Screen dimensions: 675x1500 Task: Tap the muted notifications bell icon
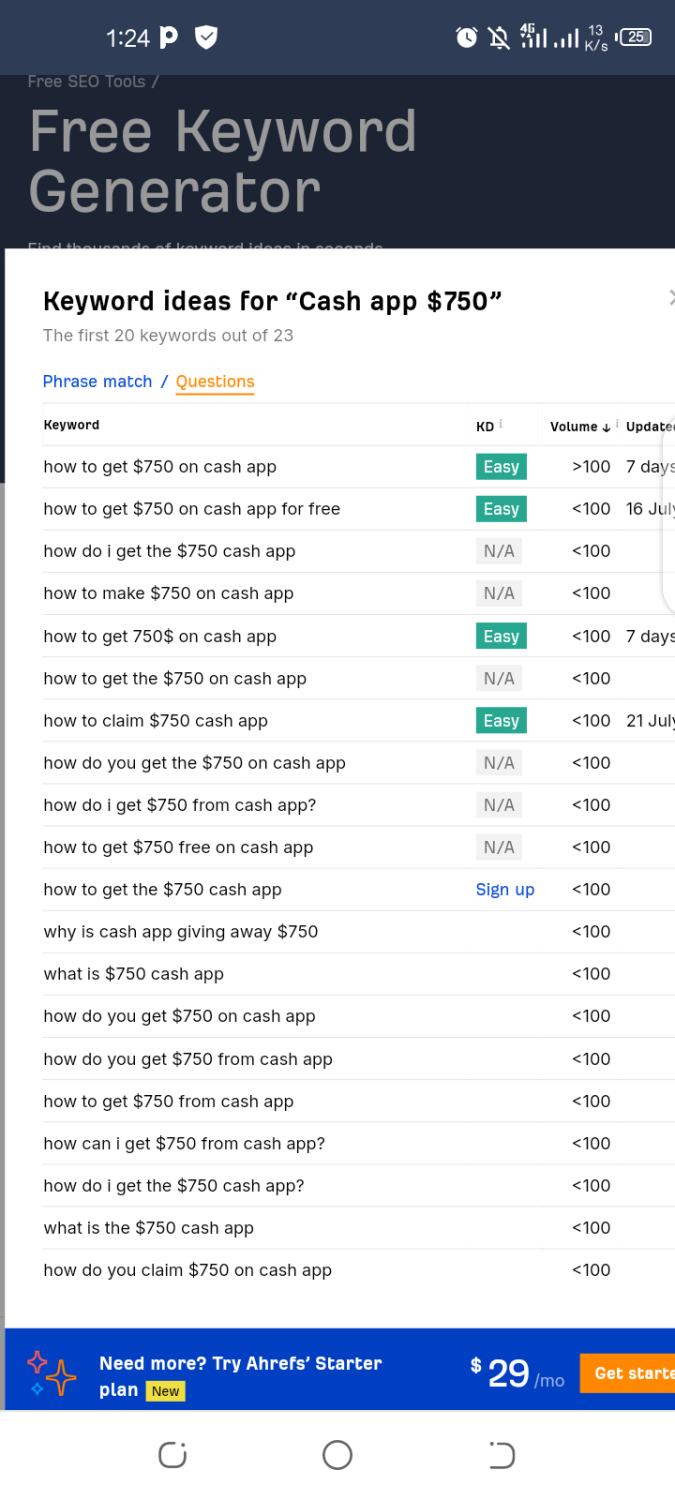pos(498,38)
